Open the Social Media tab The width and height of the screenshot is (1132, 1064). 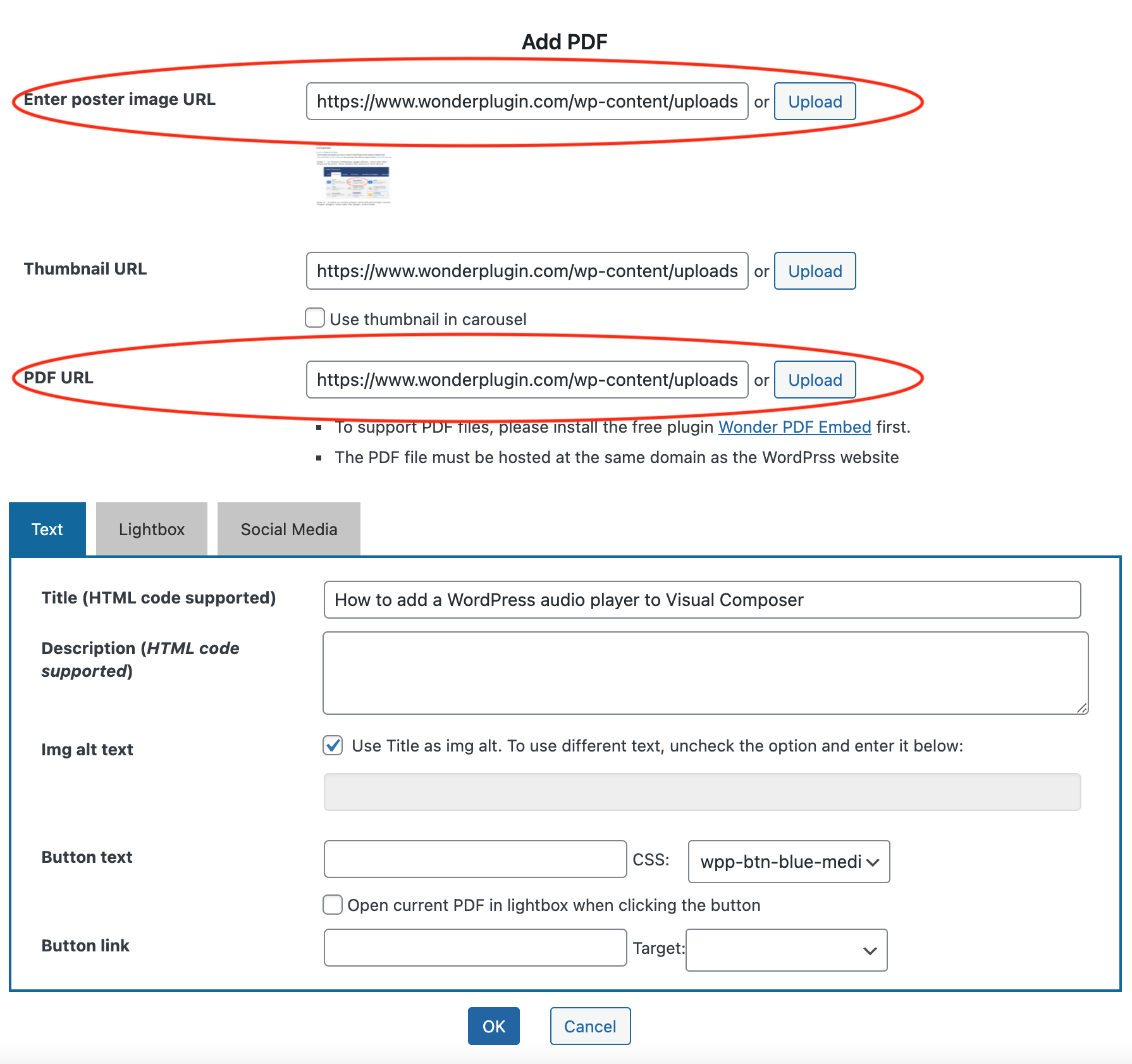tap(288, 529)
